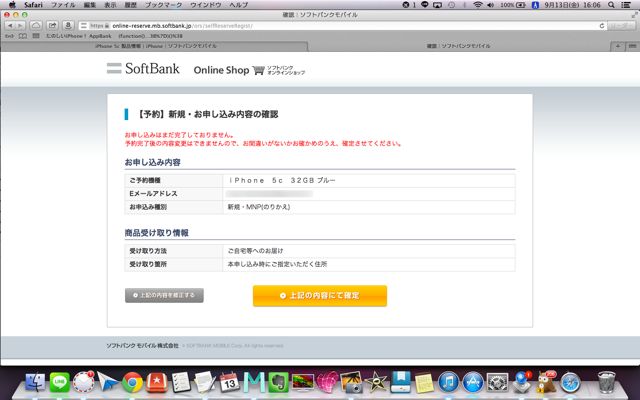Open the ヘルプ menu
Image resolution: width=640 pixels, height=400 pixels.
(x=238, y=5)
